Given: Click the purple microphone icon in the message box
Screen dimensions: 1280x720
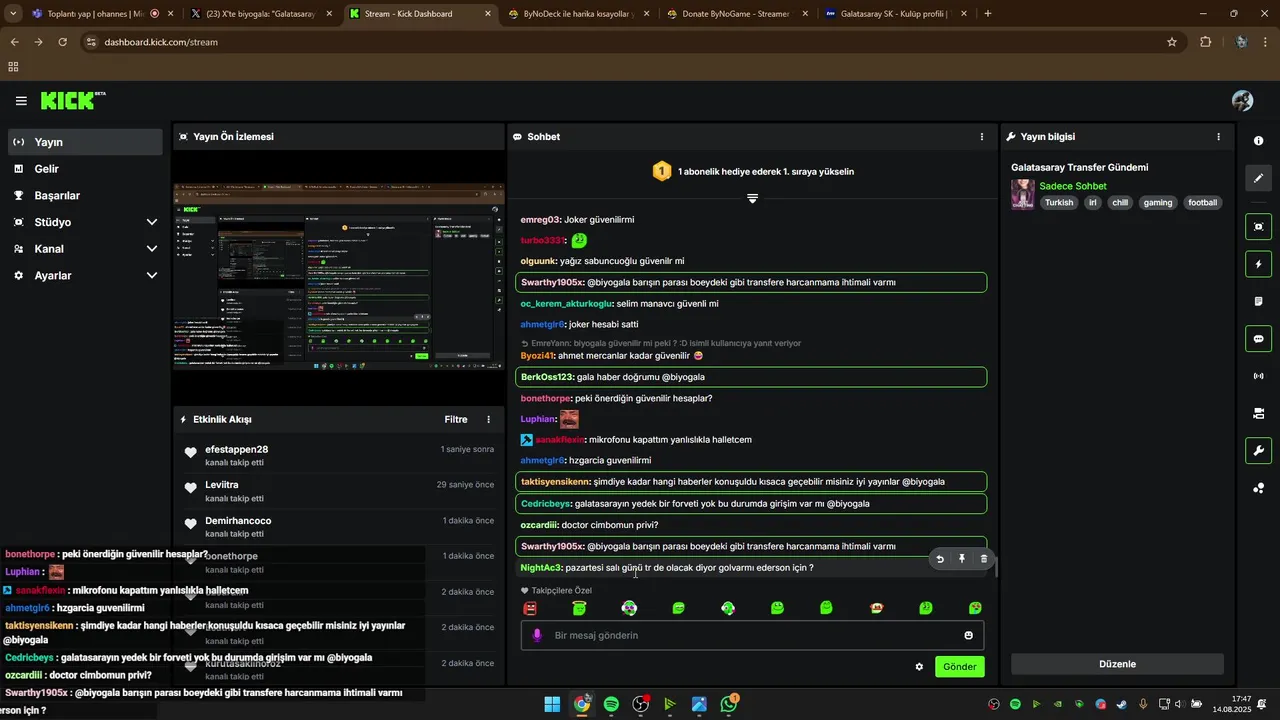Looking at the screenshot, I should pos(537,635).
